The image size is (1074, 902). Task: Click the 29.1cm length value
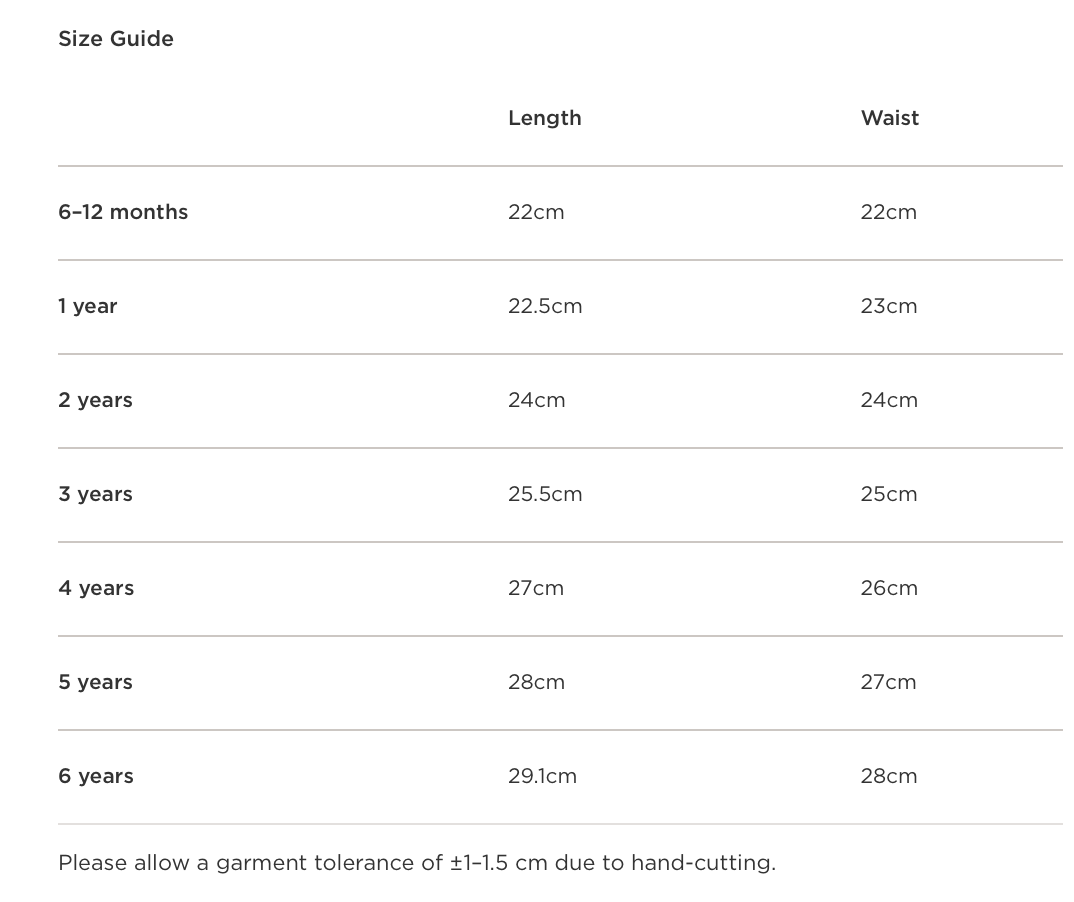coord(542,776)
